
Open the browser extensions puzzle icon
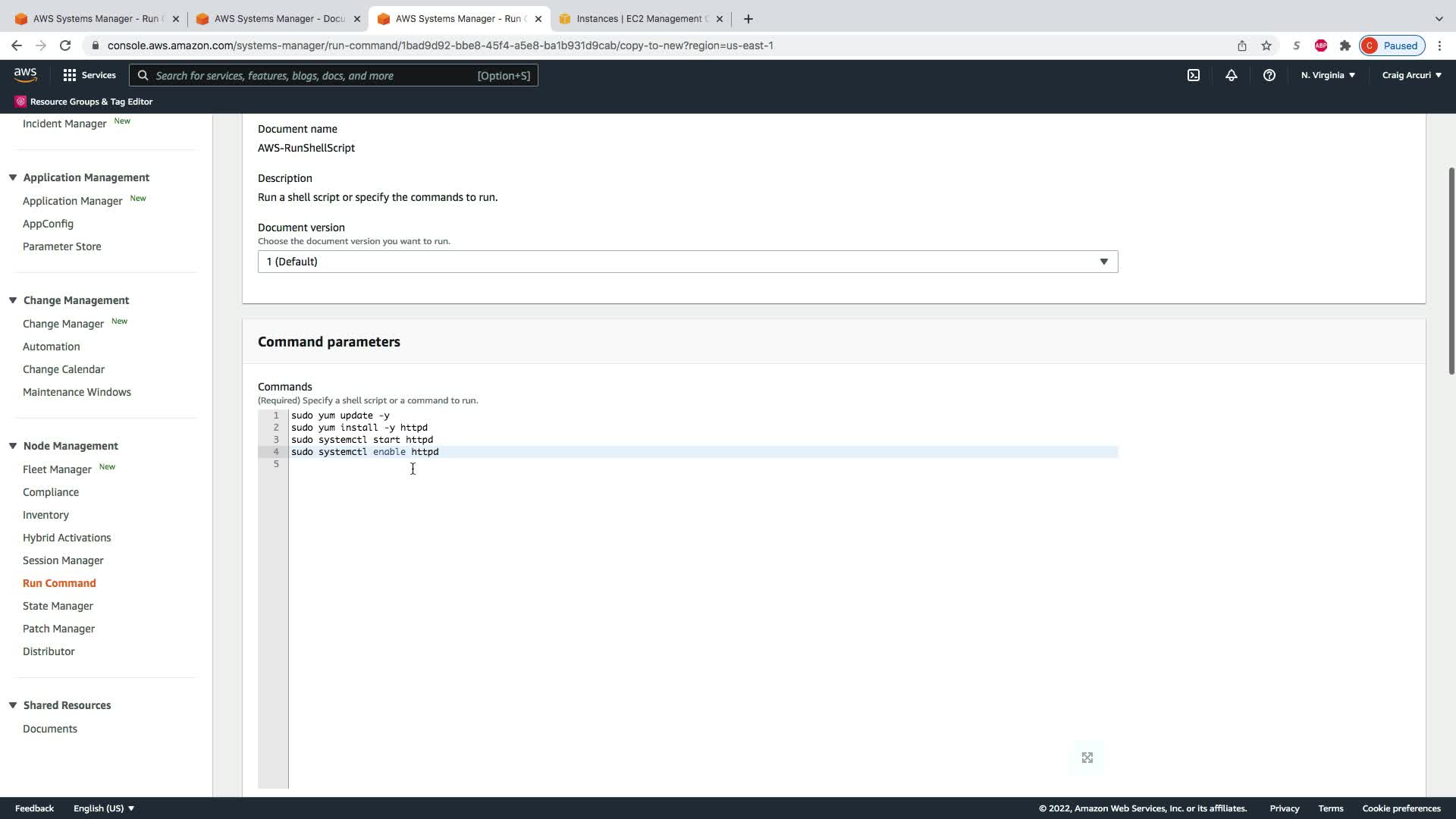(1345, 45)
